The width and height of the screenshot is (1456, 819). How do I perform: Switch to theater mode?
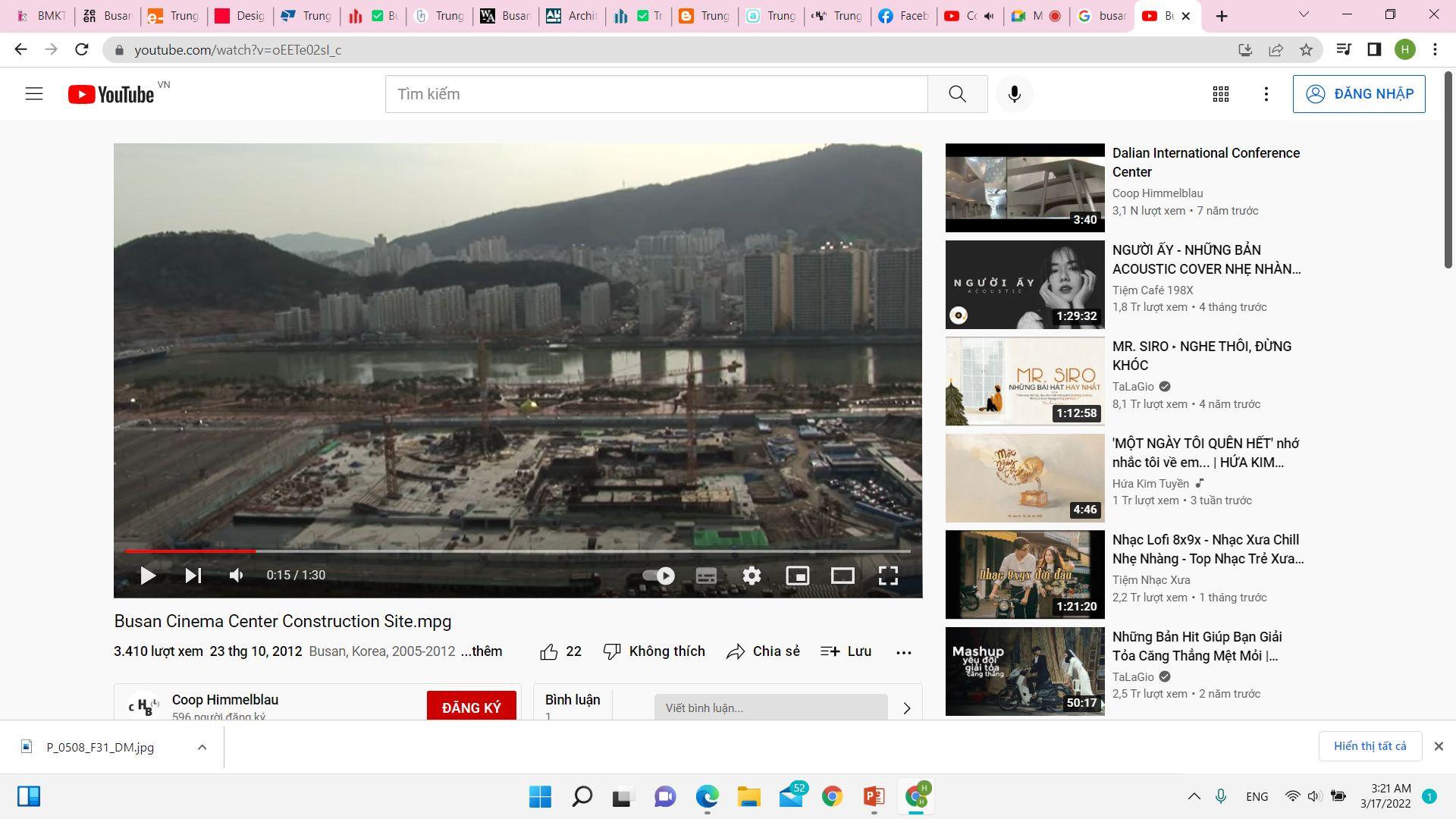click(843, 576)
